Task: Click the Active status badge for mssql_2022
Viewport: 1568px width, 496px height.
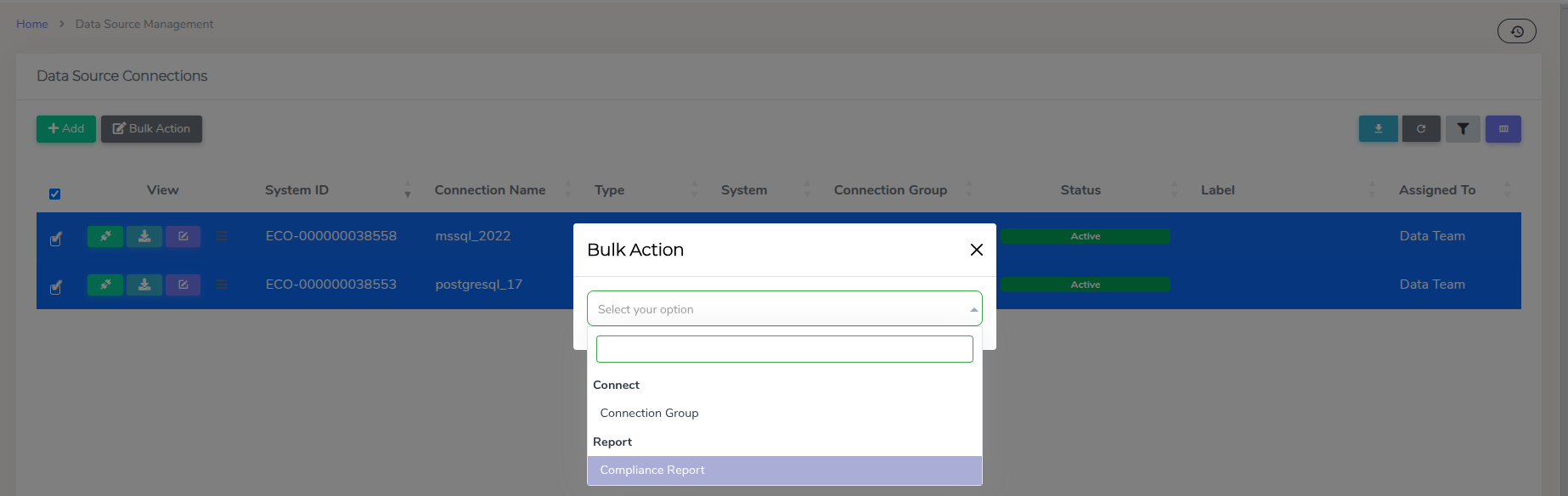Action: (x=1085, y=236)
